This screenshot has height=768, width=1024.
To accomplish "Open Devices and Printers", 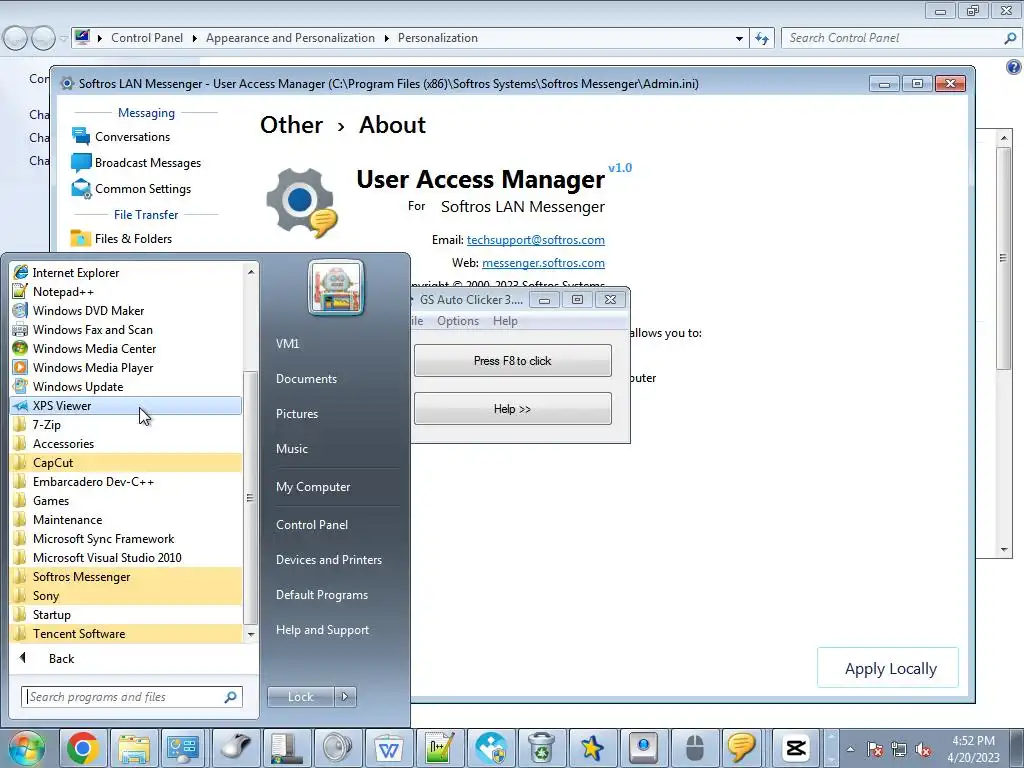I will 328,560.
